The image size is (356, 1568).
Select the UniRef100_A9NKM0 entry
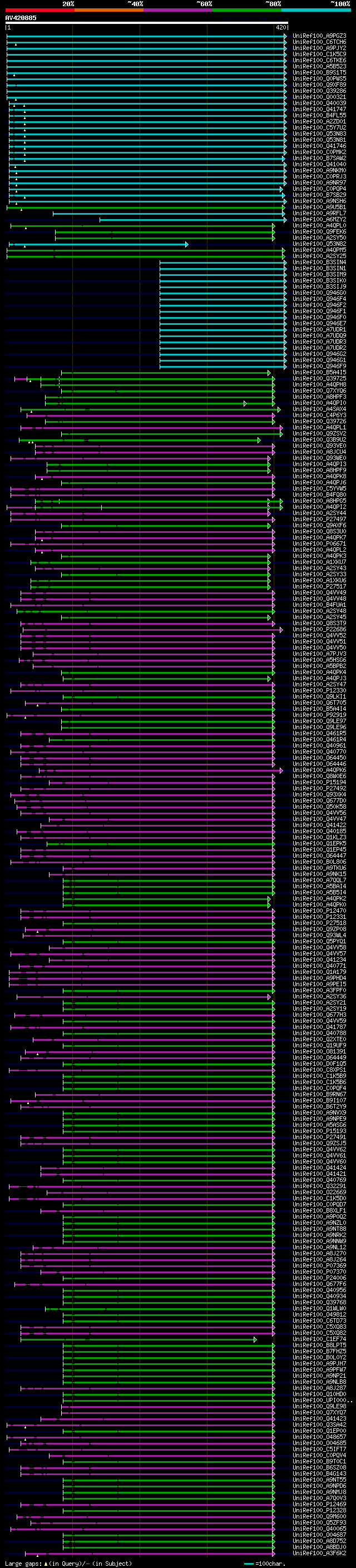[x=319, y=170]
